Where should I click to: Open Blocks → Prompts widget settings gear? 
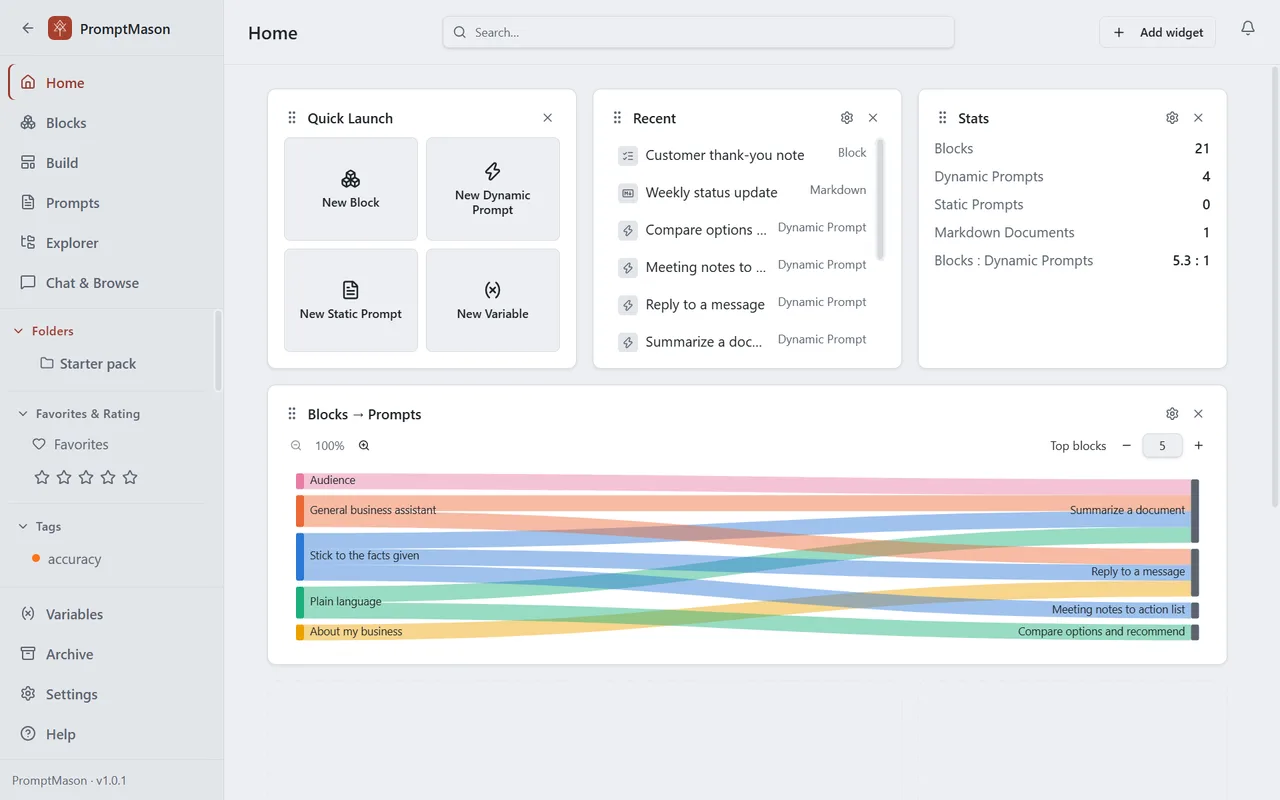click(x=1172, y=414)
